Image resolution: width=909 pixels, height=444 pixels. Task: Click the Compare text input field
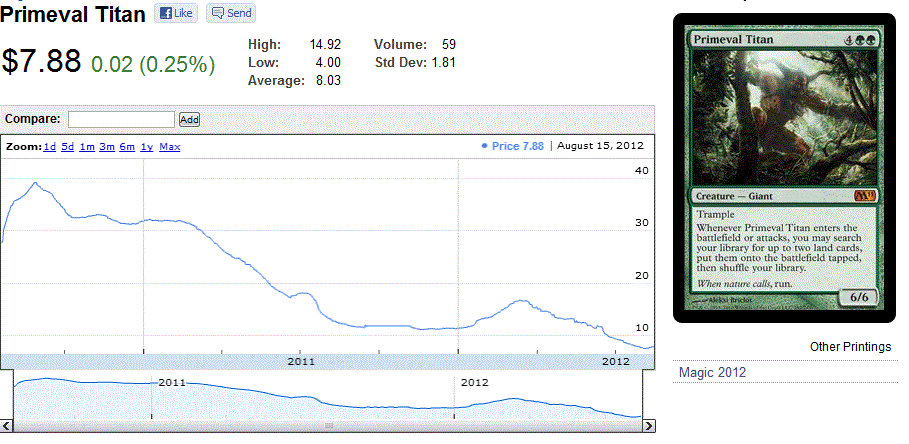[x=121, y=119]
